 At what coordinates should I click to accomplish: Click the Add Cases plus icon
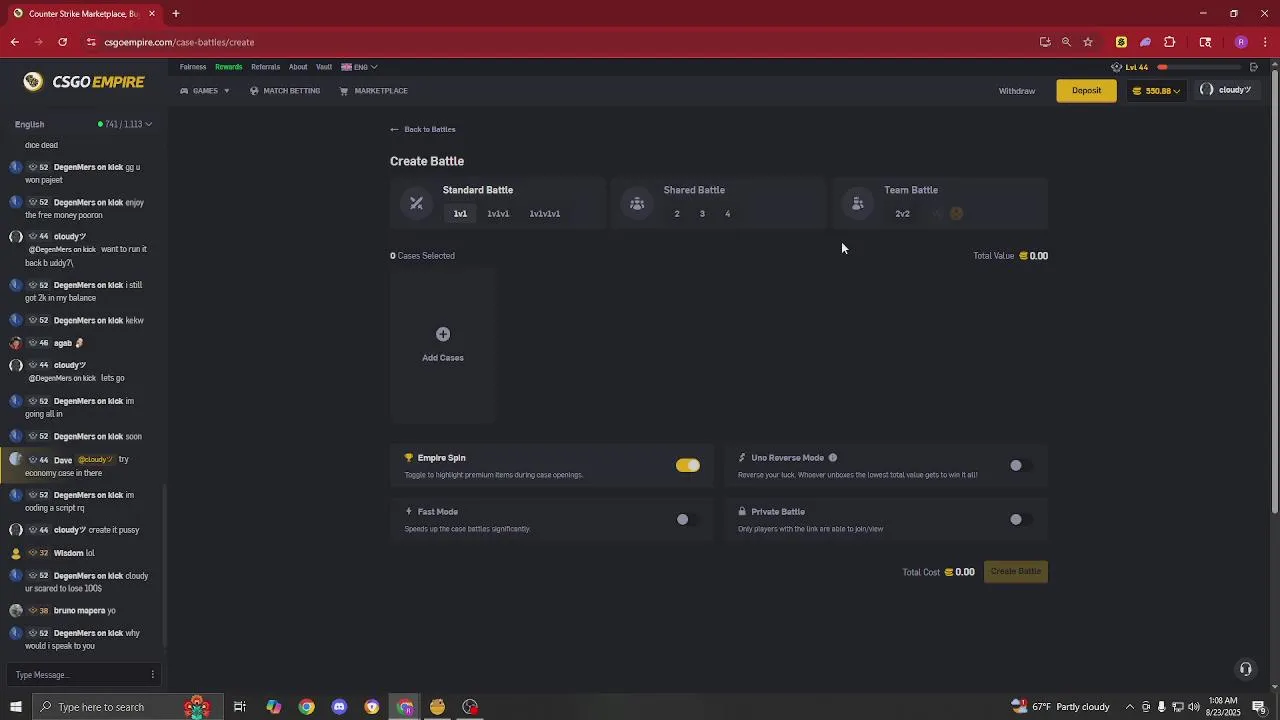[443, 334]
